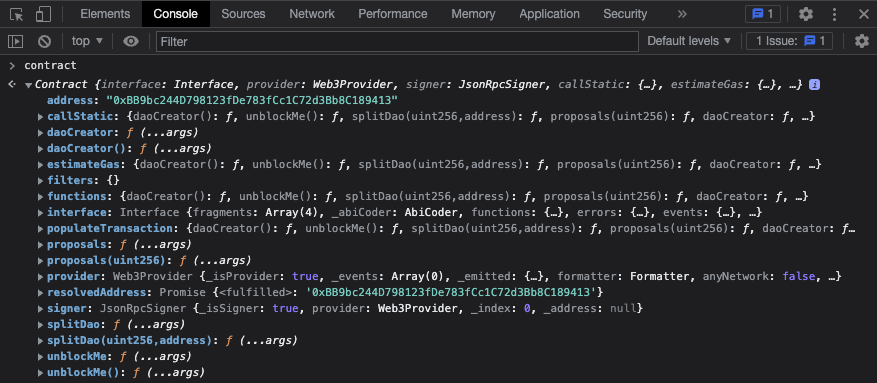Expand the splitDao property arrow
This screenshot has height=383, width=877.
(40, 324)
